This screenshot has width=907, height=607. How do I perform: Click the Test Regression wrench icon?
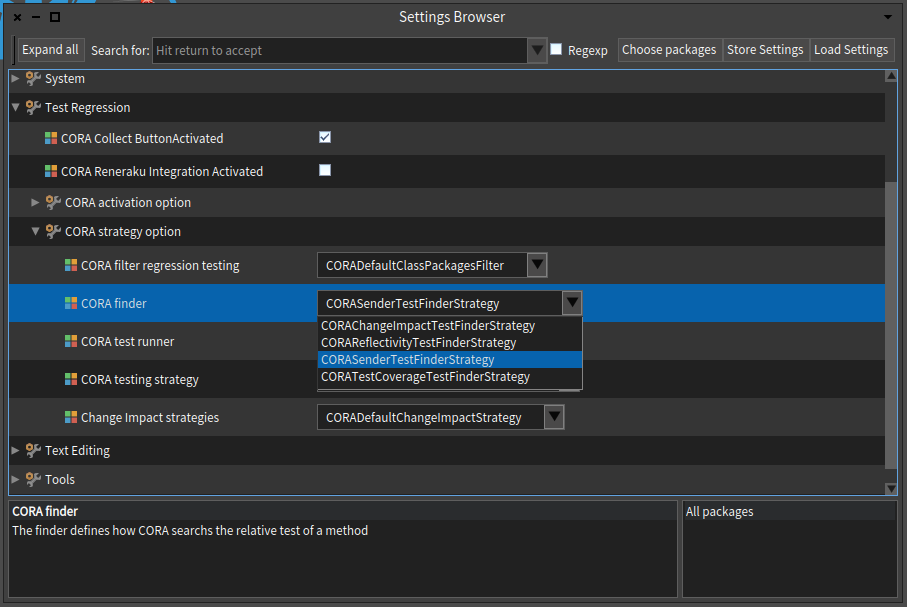pyautogui.click(x=33, y=107)
